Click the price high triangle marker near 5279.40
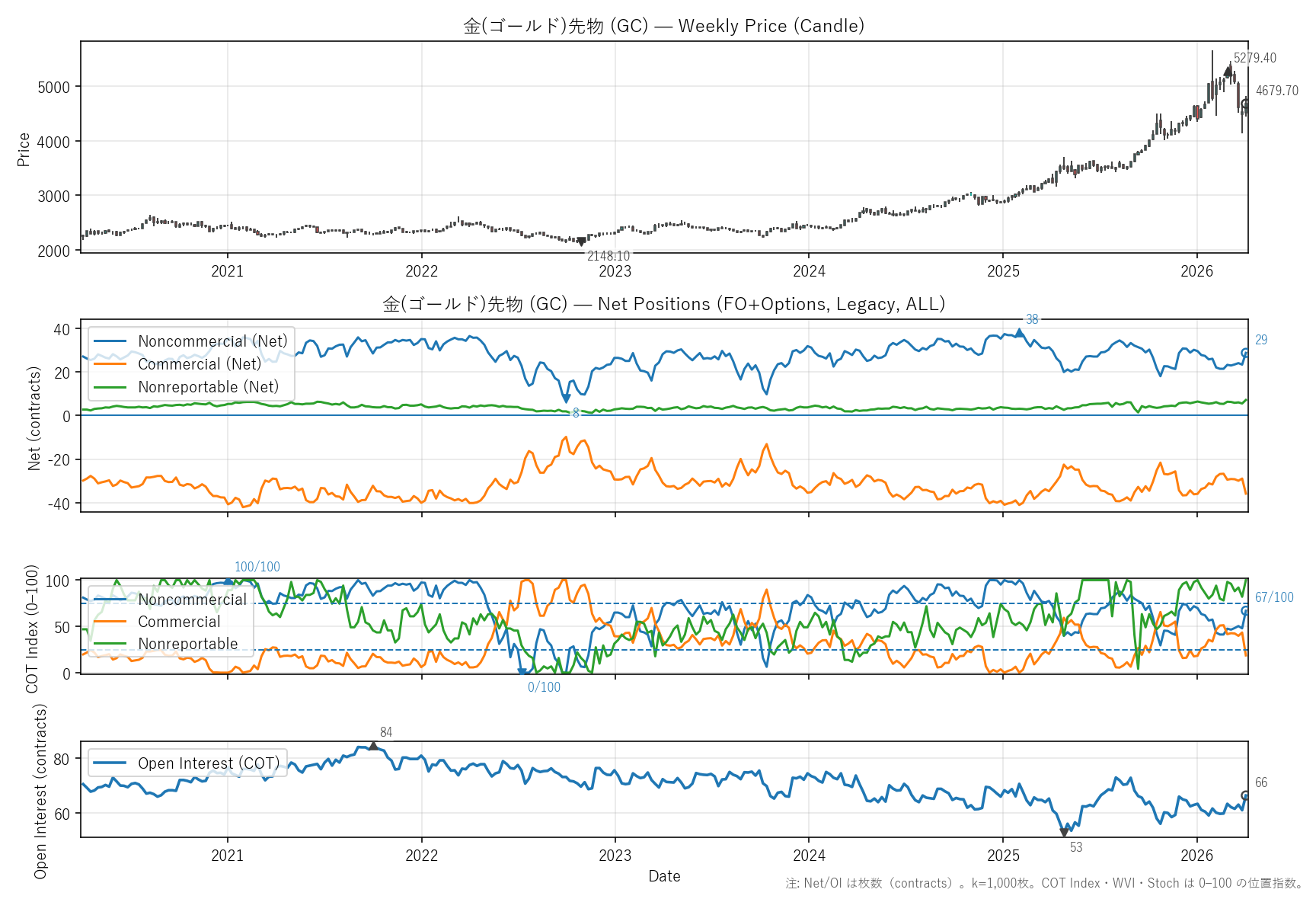 coord(1228,71)
